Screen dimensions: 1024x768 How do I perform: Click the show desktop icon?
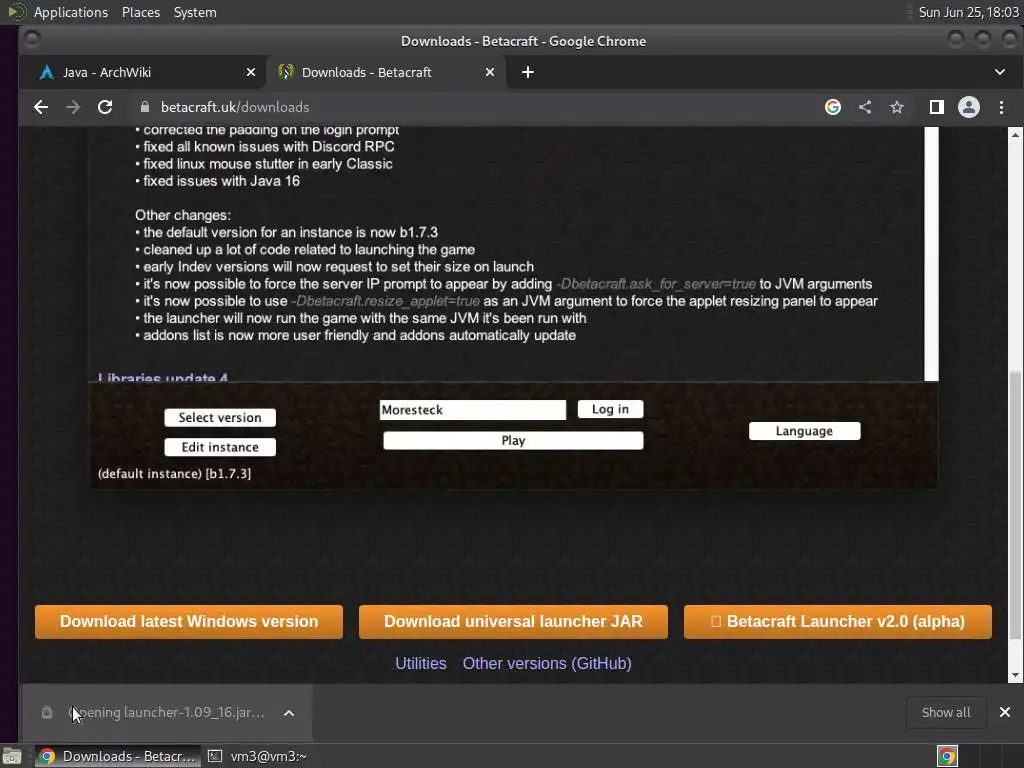click(x=12, y=756)
